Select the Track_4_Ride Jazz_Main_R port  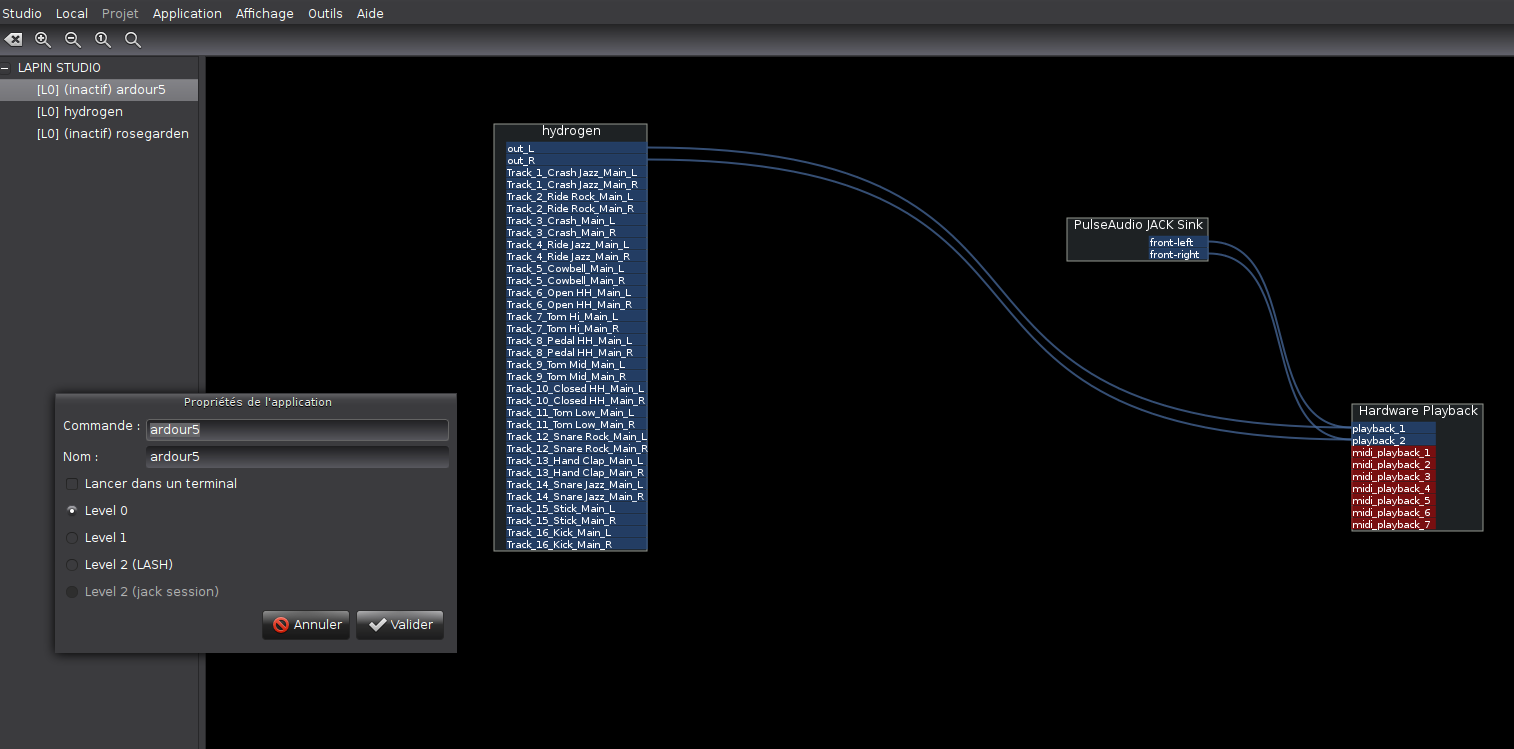[x=575, y=257]
